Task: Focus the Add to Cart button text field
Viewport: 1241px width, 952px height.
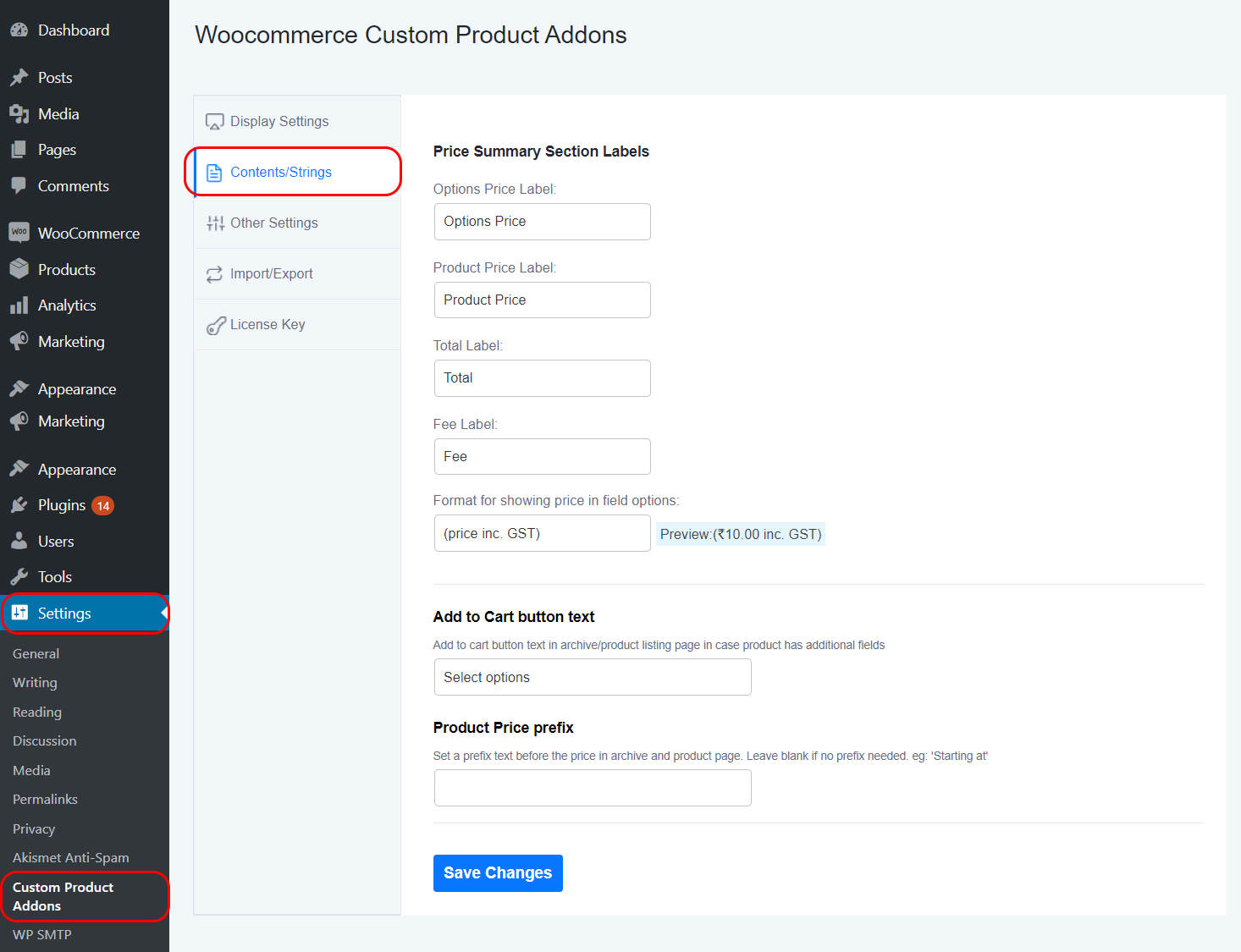Action: pos(593,678)
